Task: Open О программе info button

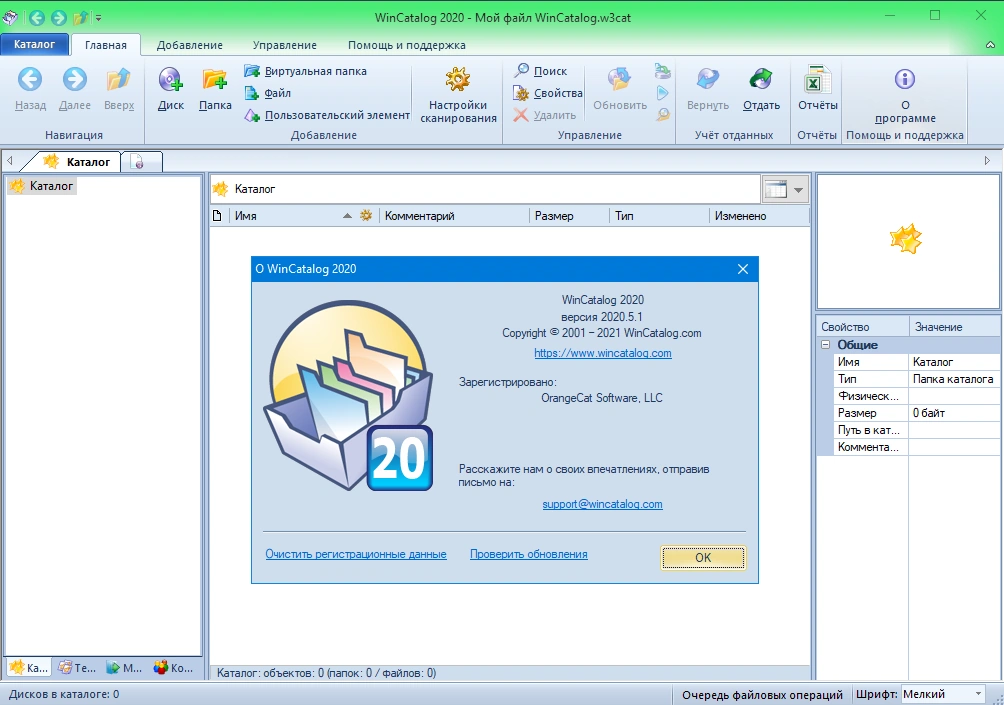Action: 905,94
